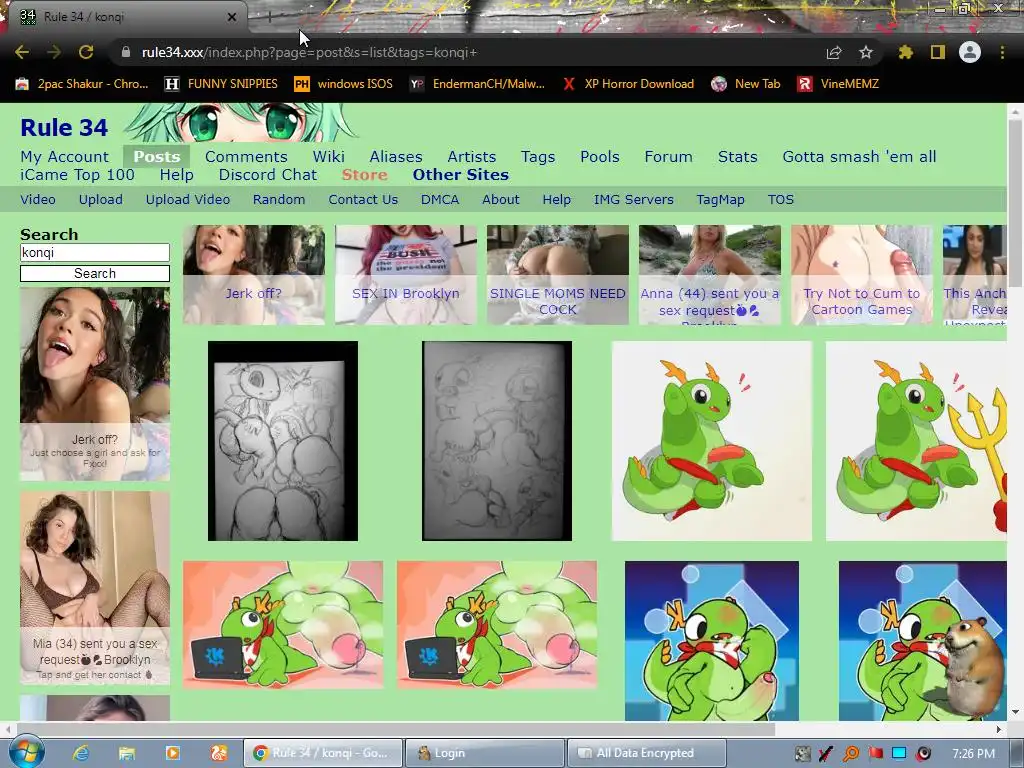Screen dimensions: 1024x768
Task: Open a new tab with the plus button
Action: point(269,18)
